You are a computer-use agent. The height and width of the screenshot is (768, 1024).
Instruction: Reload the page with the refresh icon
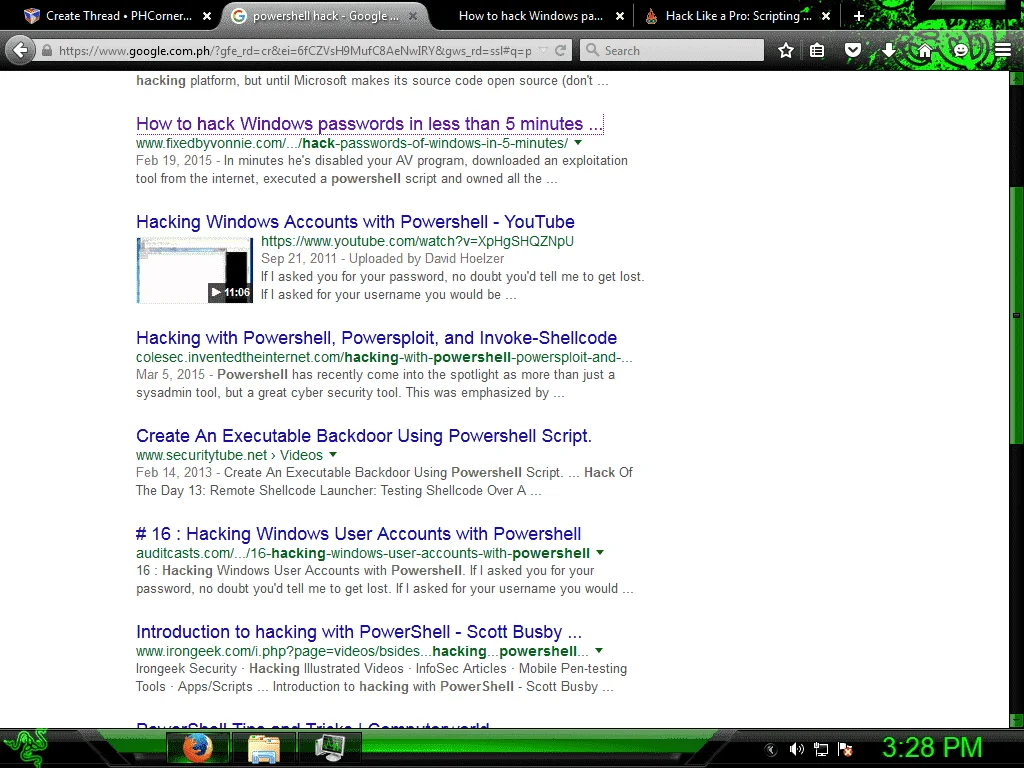click(560, 50)
